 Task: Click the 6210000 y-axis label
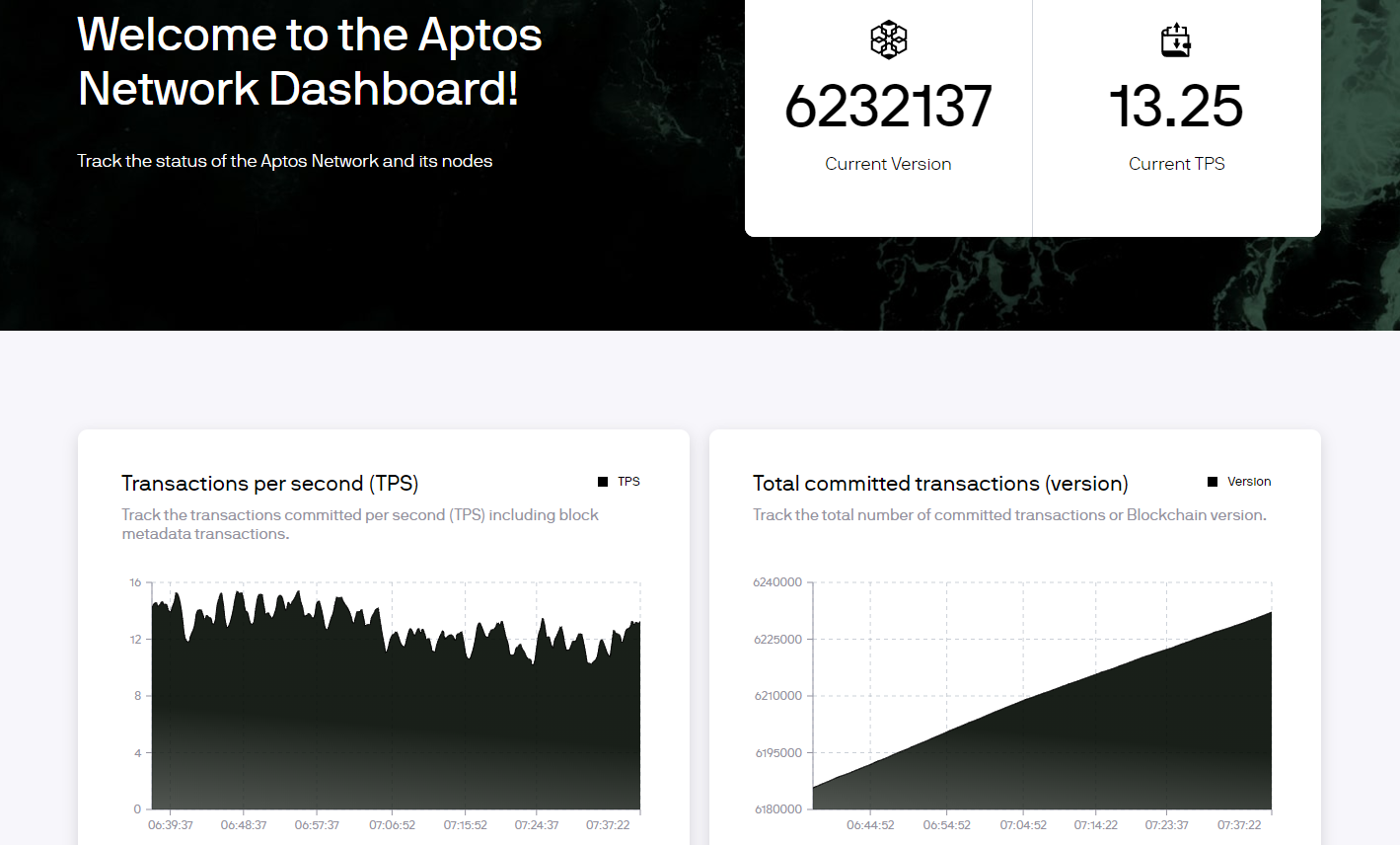tap(777, 696)
